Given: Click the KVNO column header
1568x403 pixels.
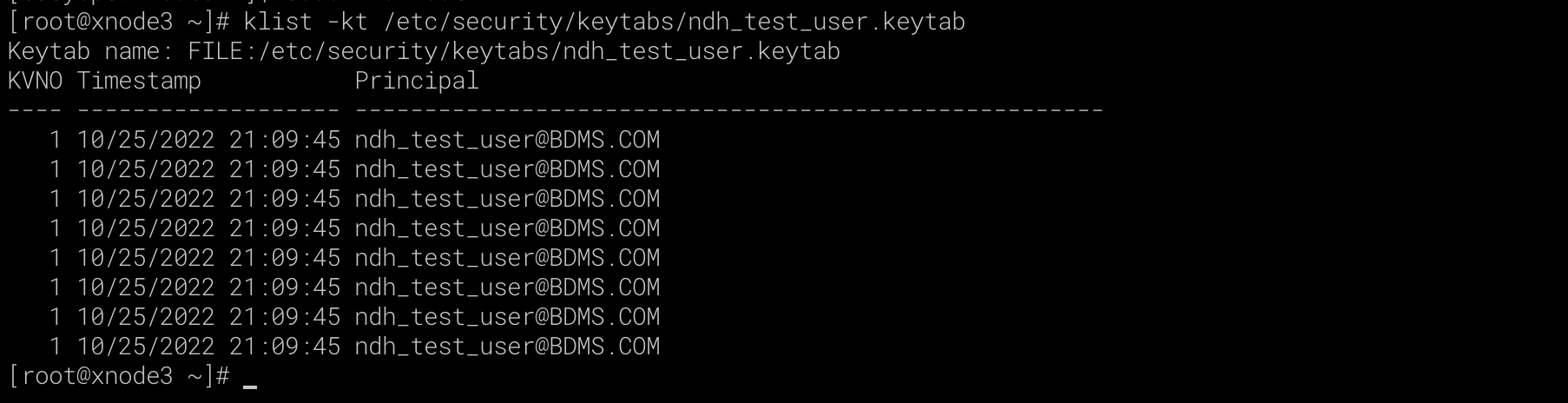Looking at the screenshot, I should click(35, 81).
